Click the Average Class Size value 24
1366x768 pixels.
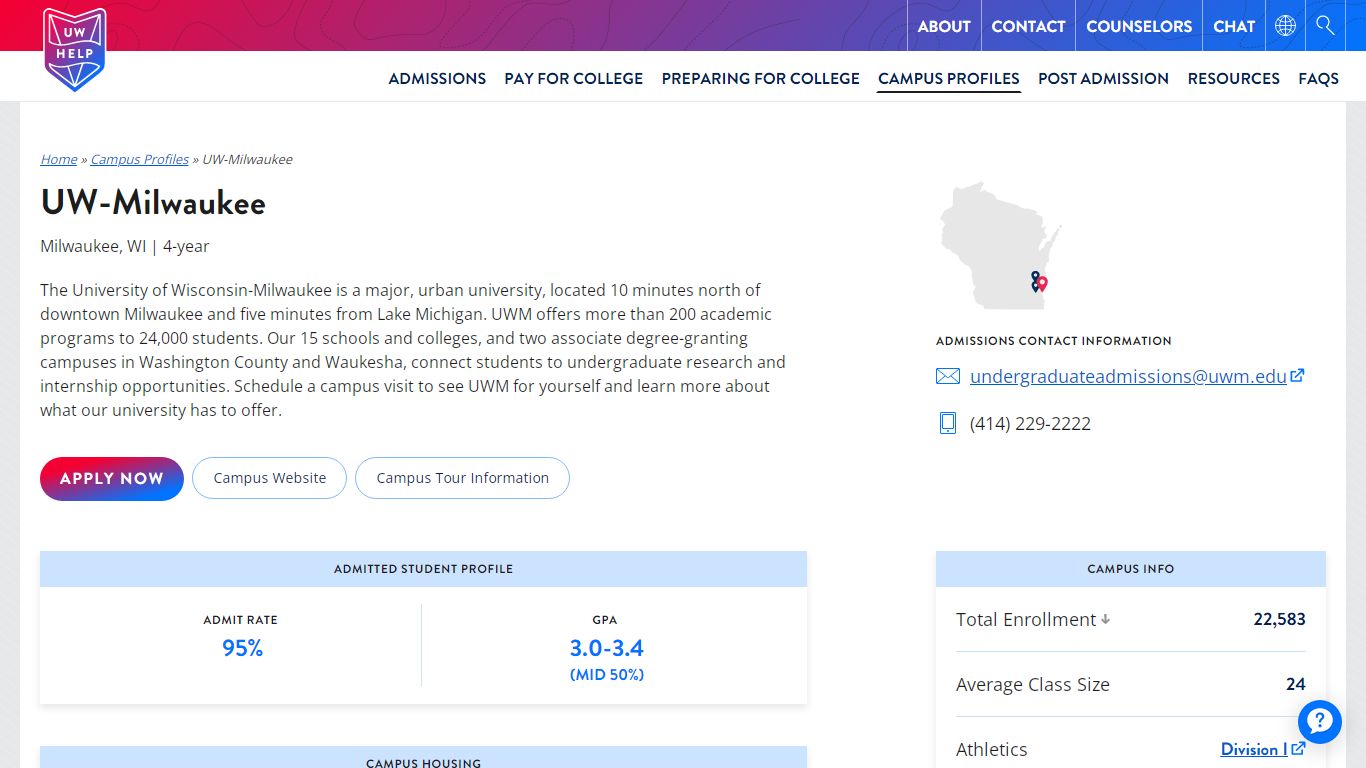point(1296,684)
